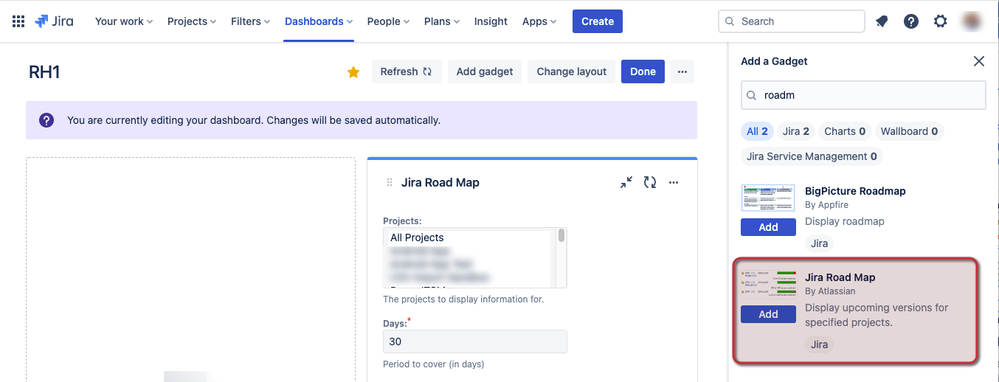999x382 pixels.
Task: Click the Days input field
Action: pyautogui.click(x=475, y=341)
